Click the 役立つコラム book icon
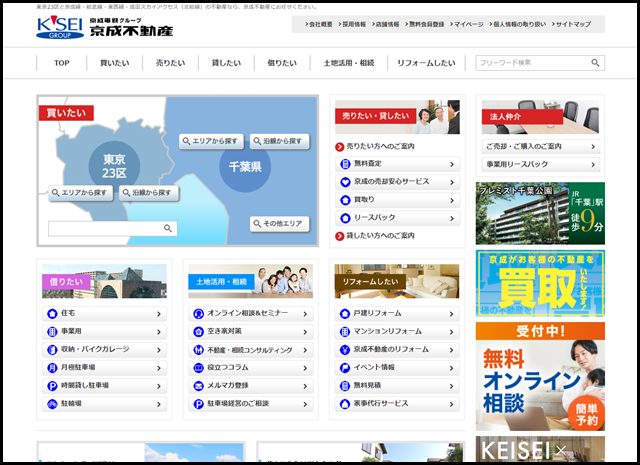This screenshot has width=640, height=465. point(198,367)
